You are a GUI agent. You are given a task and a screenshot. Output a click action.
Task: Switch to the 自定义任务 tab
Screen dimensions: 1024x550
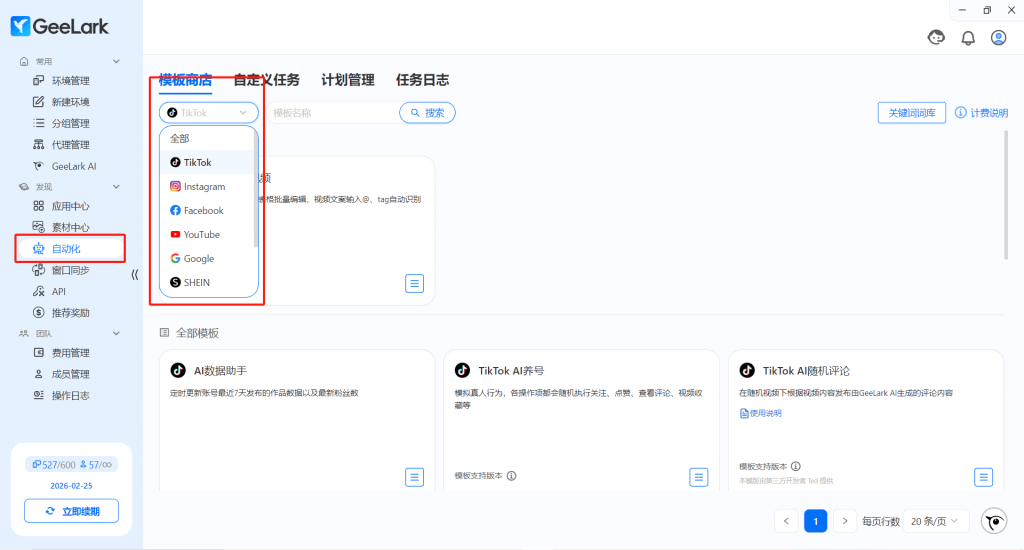click(x=266, y=80)
